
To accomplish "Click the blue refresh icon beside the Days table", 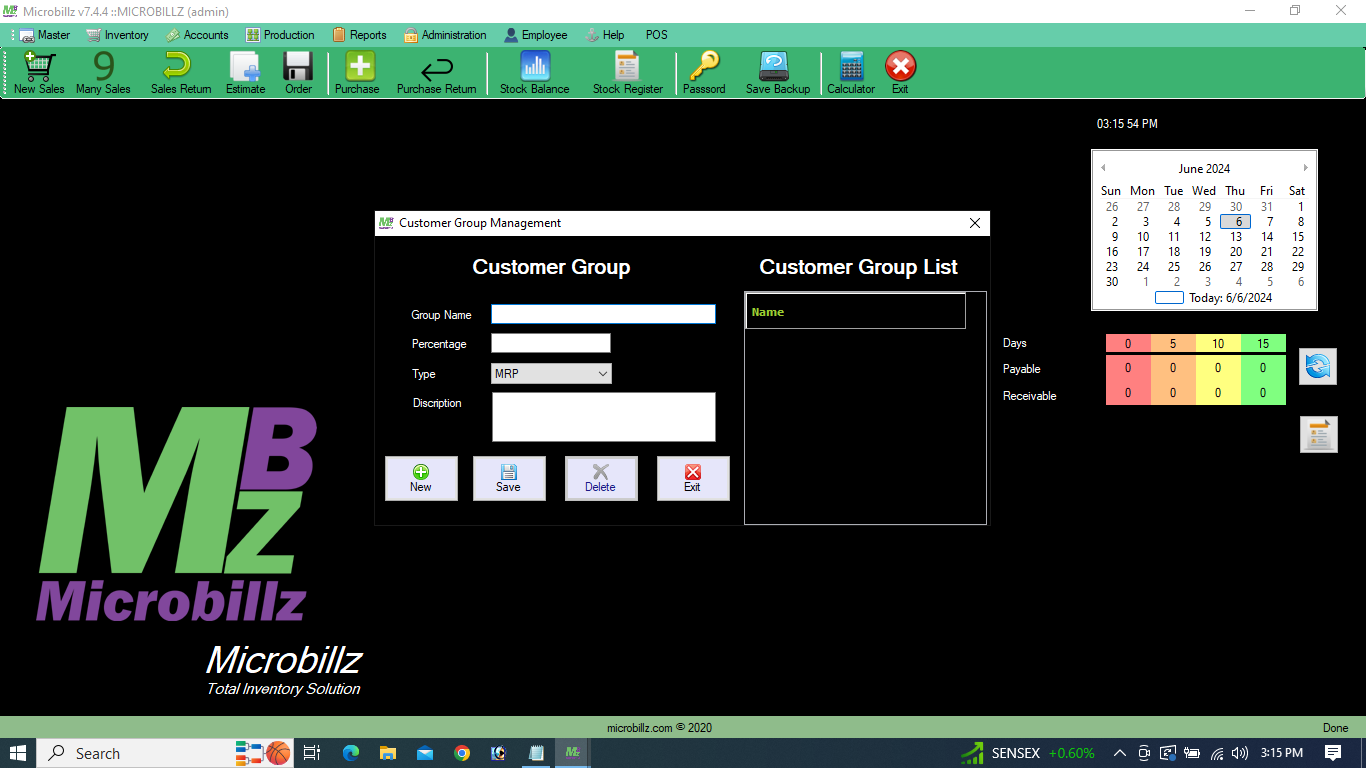I will [1317, 367].
